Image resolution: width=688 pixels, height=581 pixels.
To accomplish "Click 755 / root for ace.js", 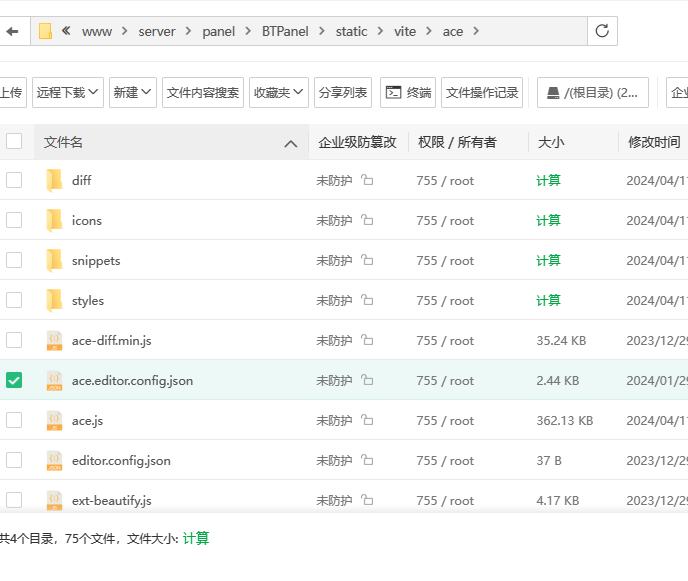I will (445, 421).
